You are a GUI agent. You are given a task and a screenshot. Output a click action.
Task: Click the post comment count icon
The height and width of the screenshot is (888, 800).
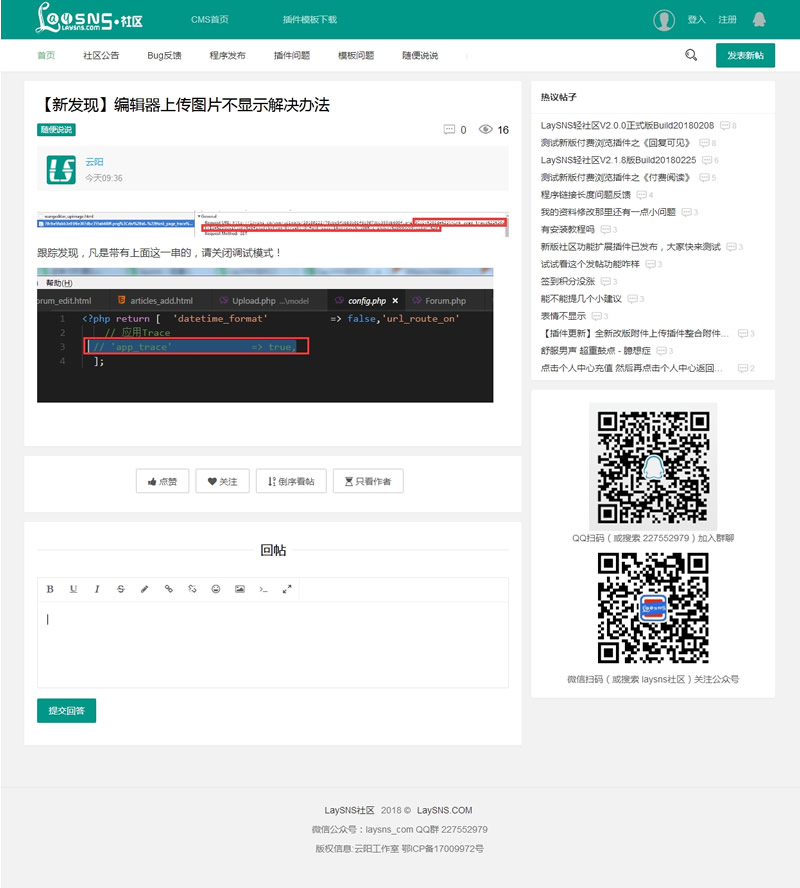click(x=449, y=130)
